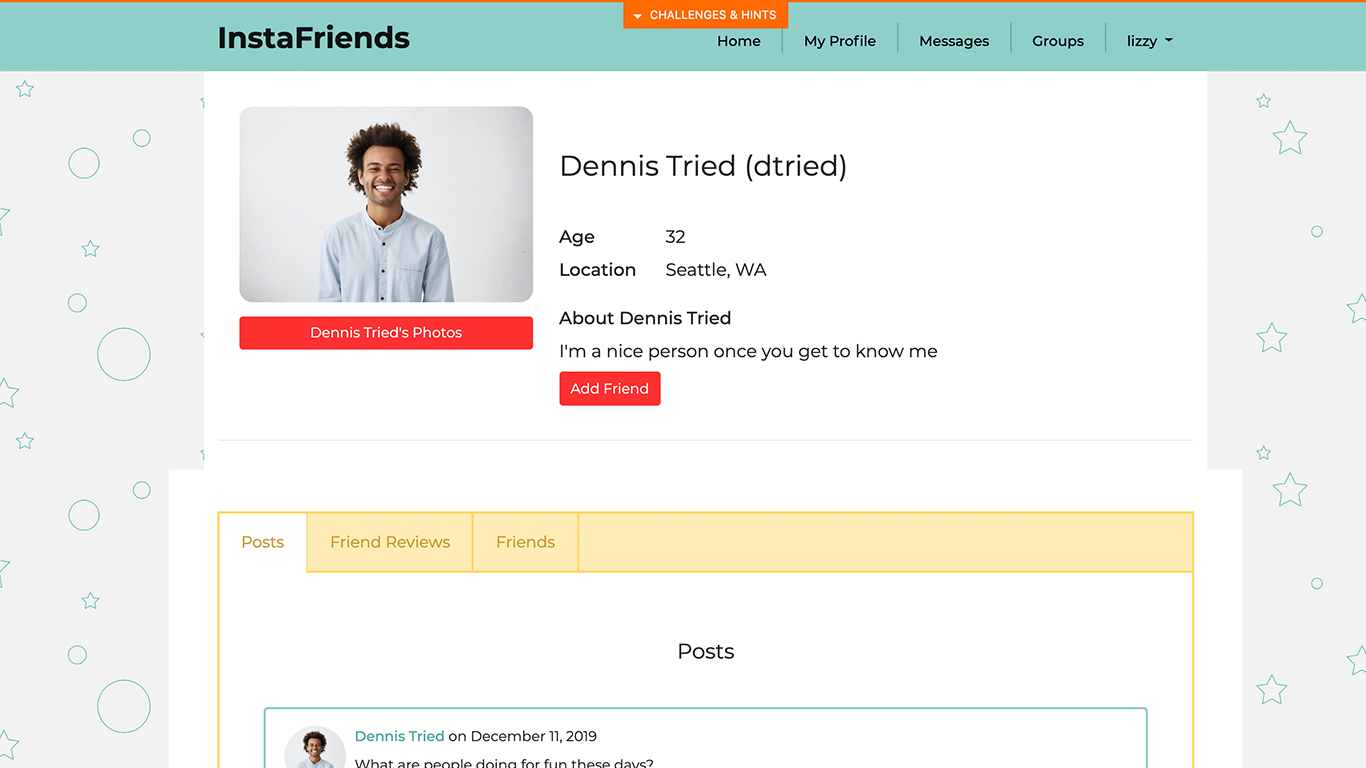1366x768 pixels.
Task: Select the Posts tab
Action: (263, 542)
